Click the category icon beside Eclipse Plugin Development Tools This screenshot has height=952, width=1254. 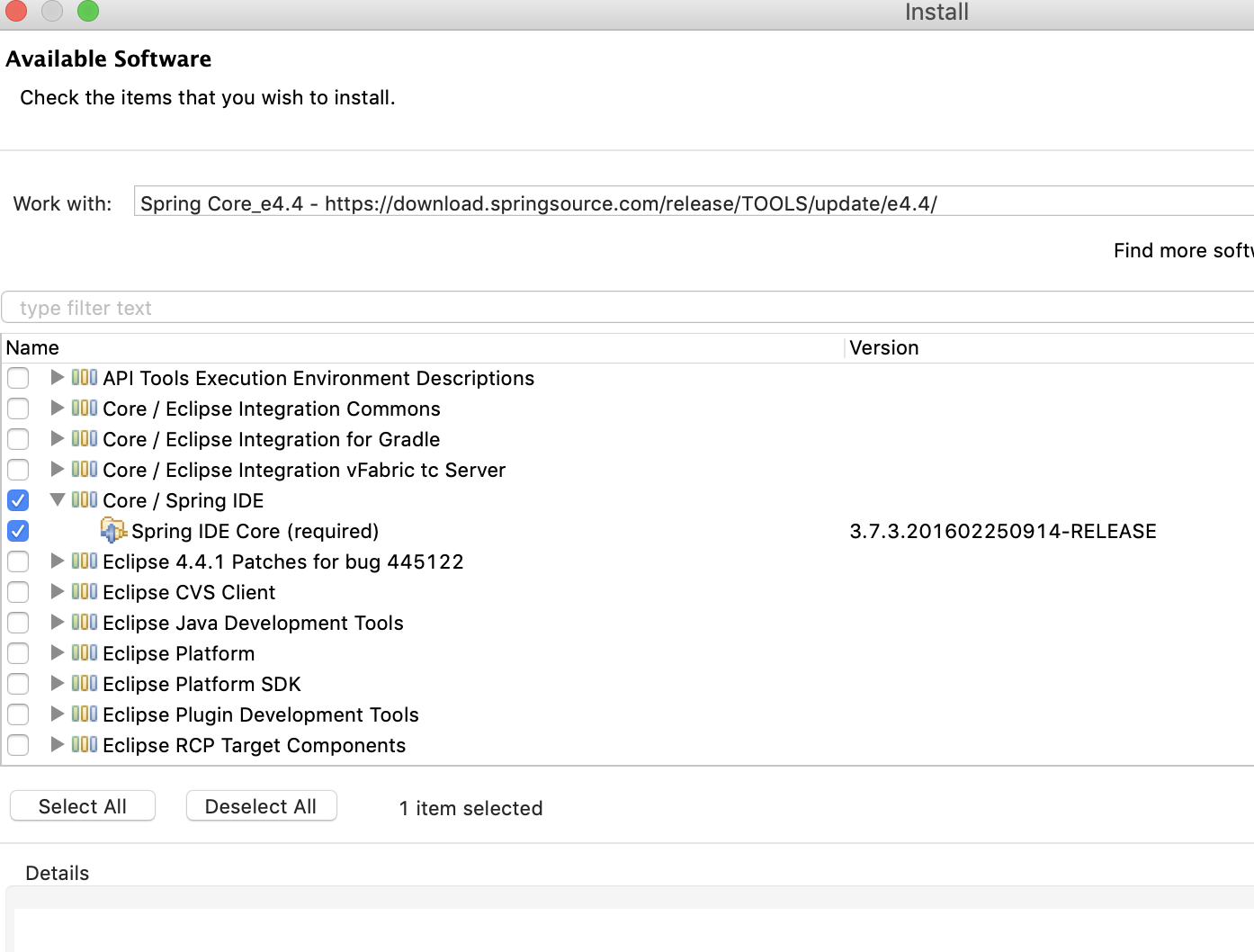tap(85, 714)
